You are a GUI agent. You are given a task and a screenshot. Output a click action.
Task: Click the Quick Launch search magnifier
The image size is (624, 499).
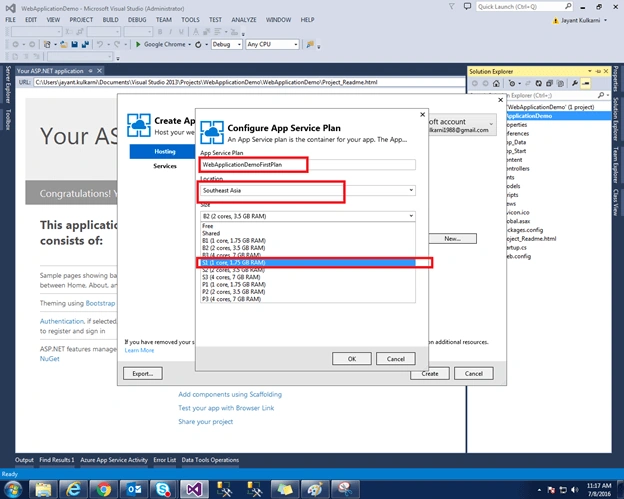pyautogui.click(x=568, y=6)
